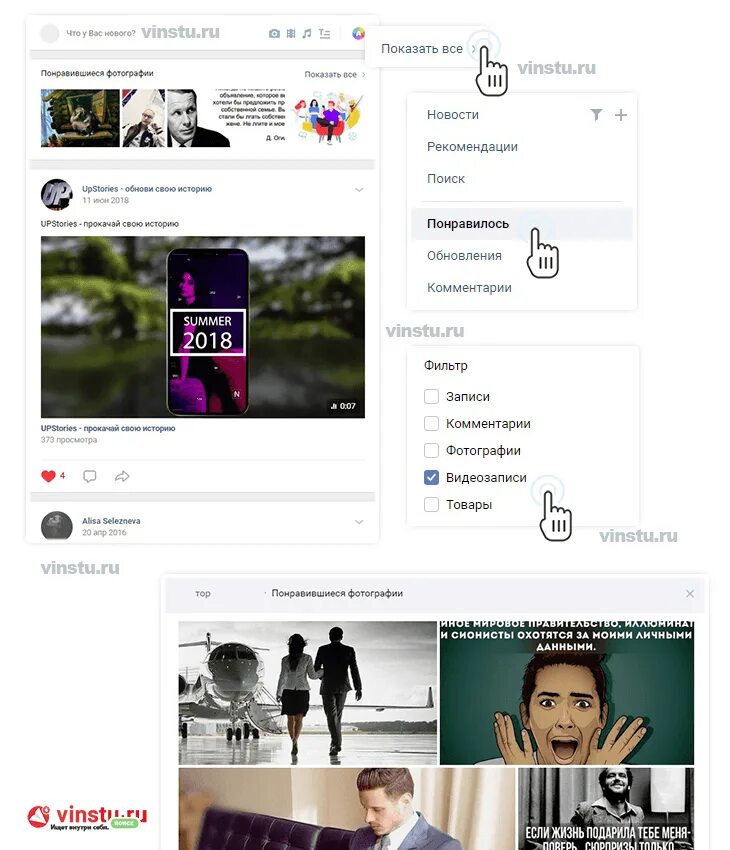Open the UpStories - обнови свою историю link

tap(147, 189)
